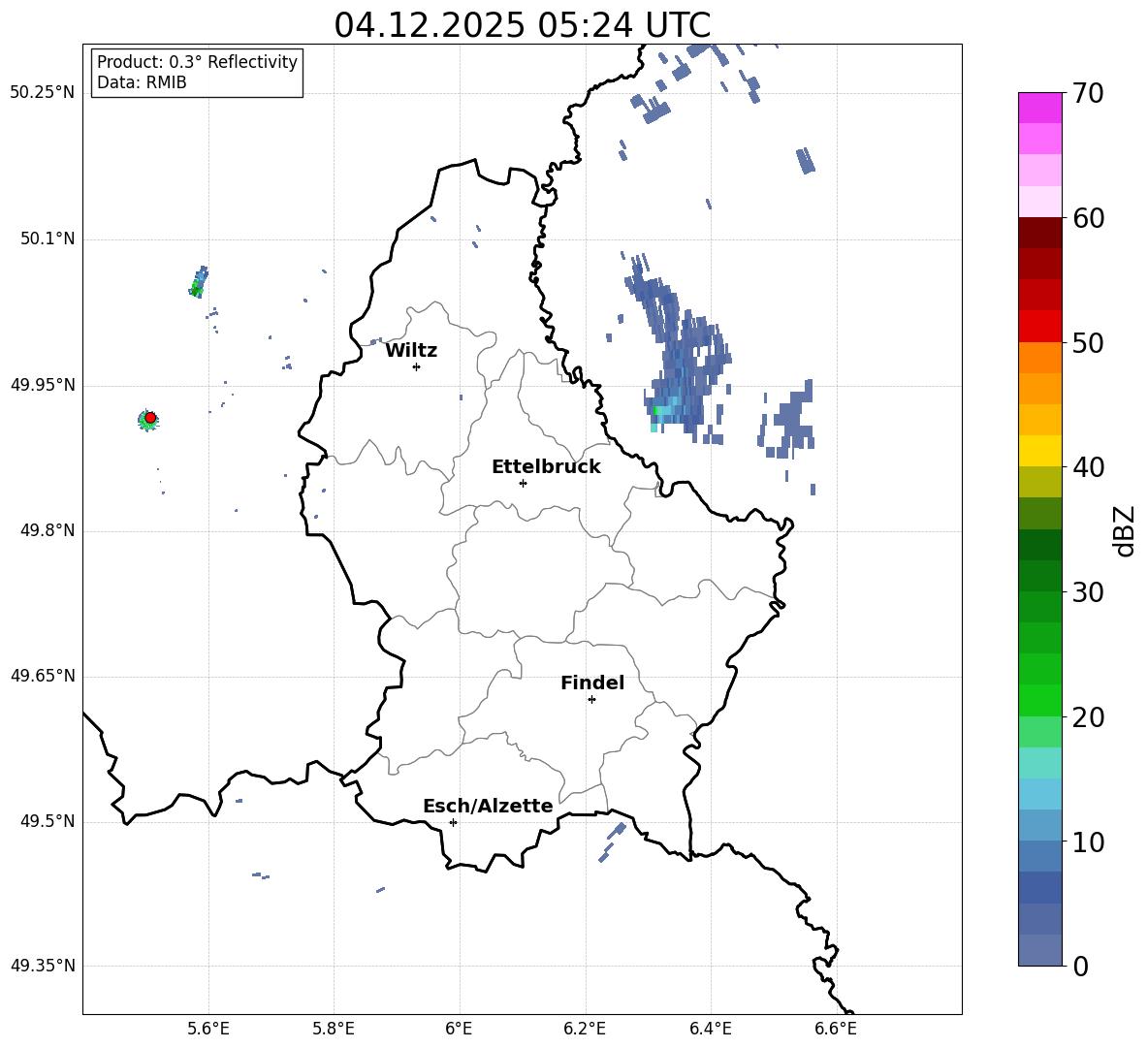Click the 'Data: RMIB' text
This screenshot has width=1148, height=1048.
142,82
